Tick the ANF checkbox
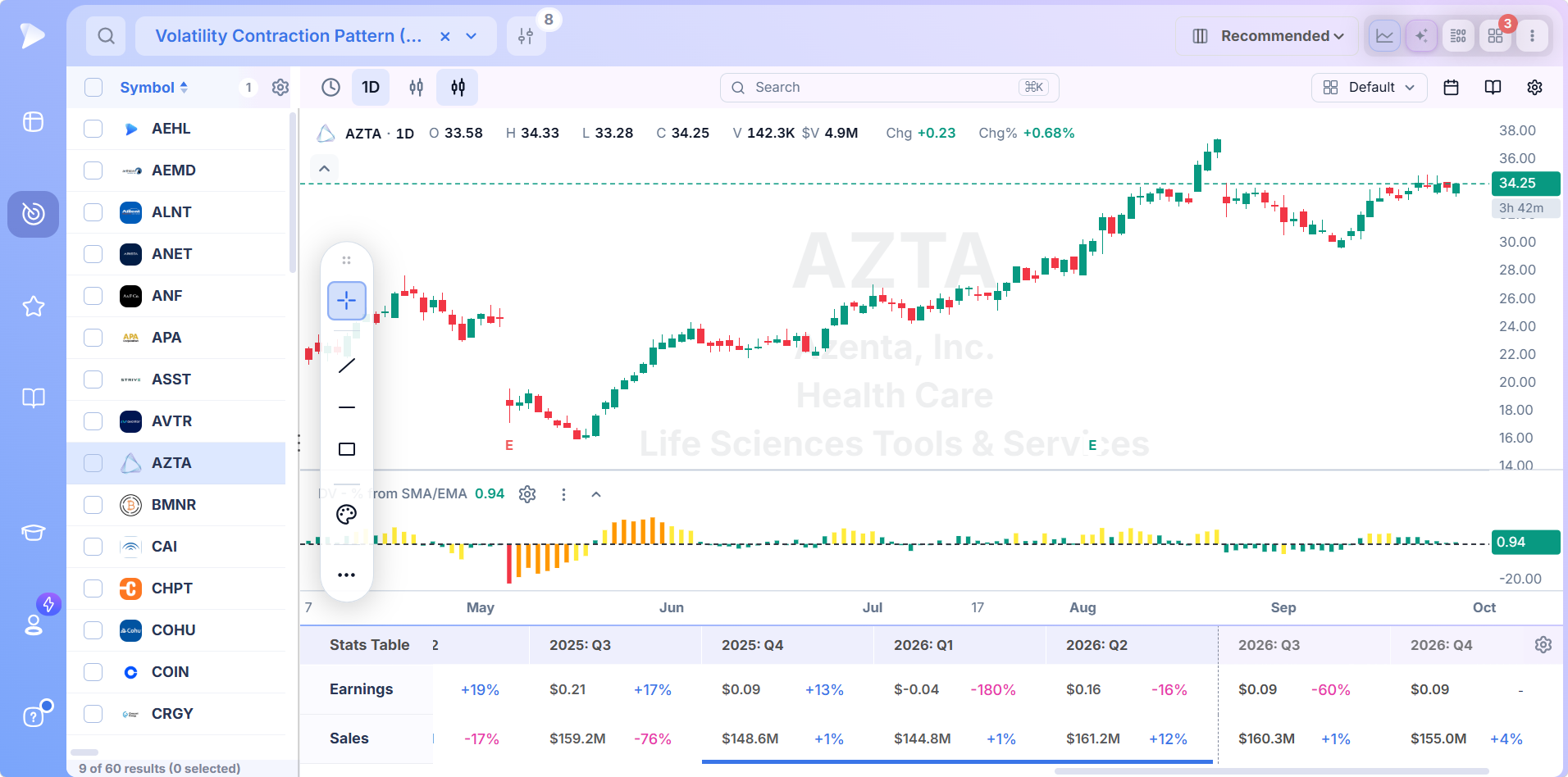 (93, 296)
